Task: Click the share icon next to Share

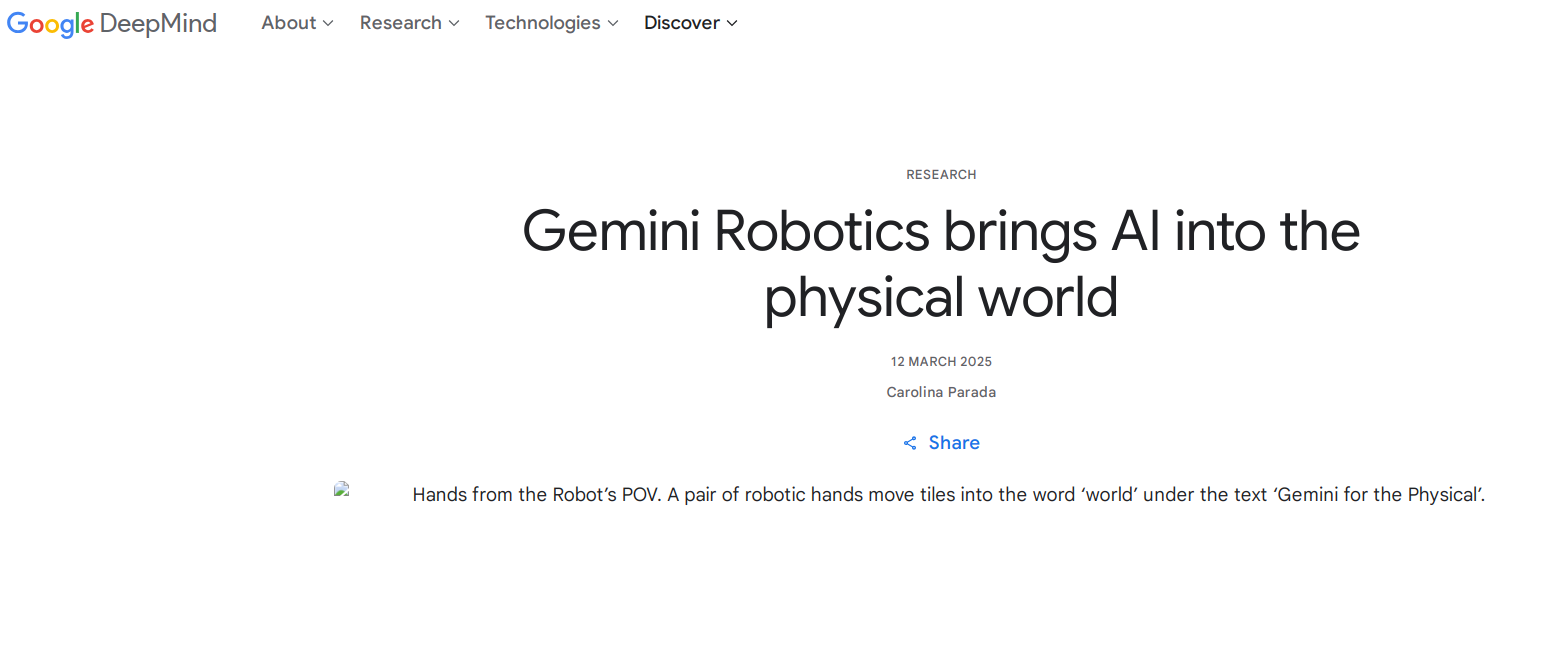Action: 910,443
